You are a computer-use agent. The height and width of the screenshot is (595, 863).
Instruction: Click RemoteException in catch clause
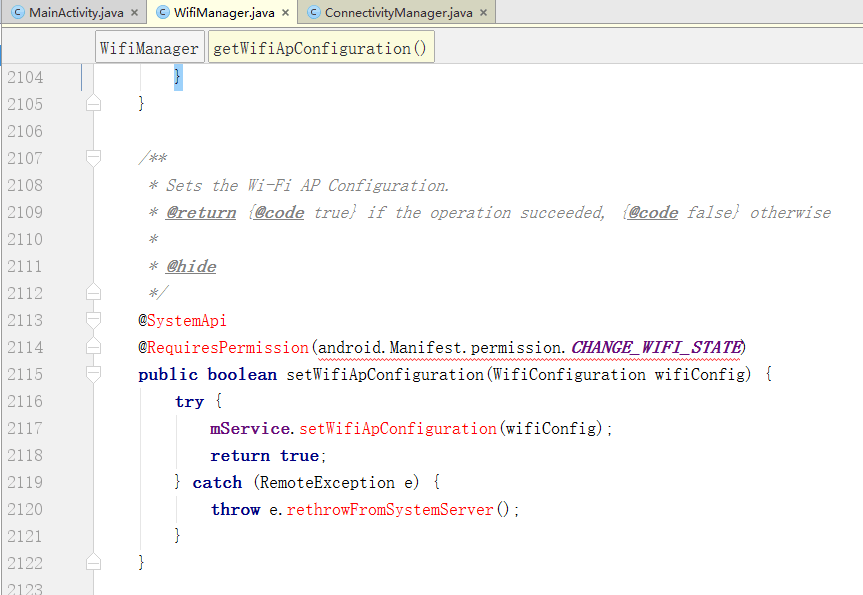[x=327, y=483]
